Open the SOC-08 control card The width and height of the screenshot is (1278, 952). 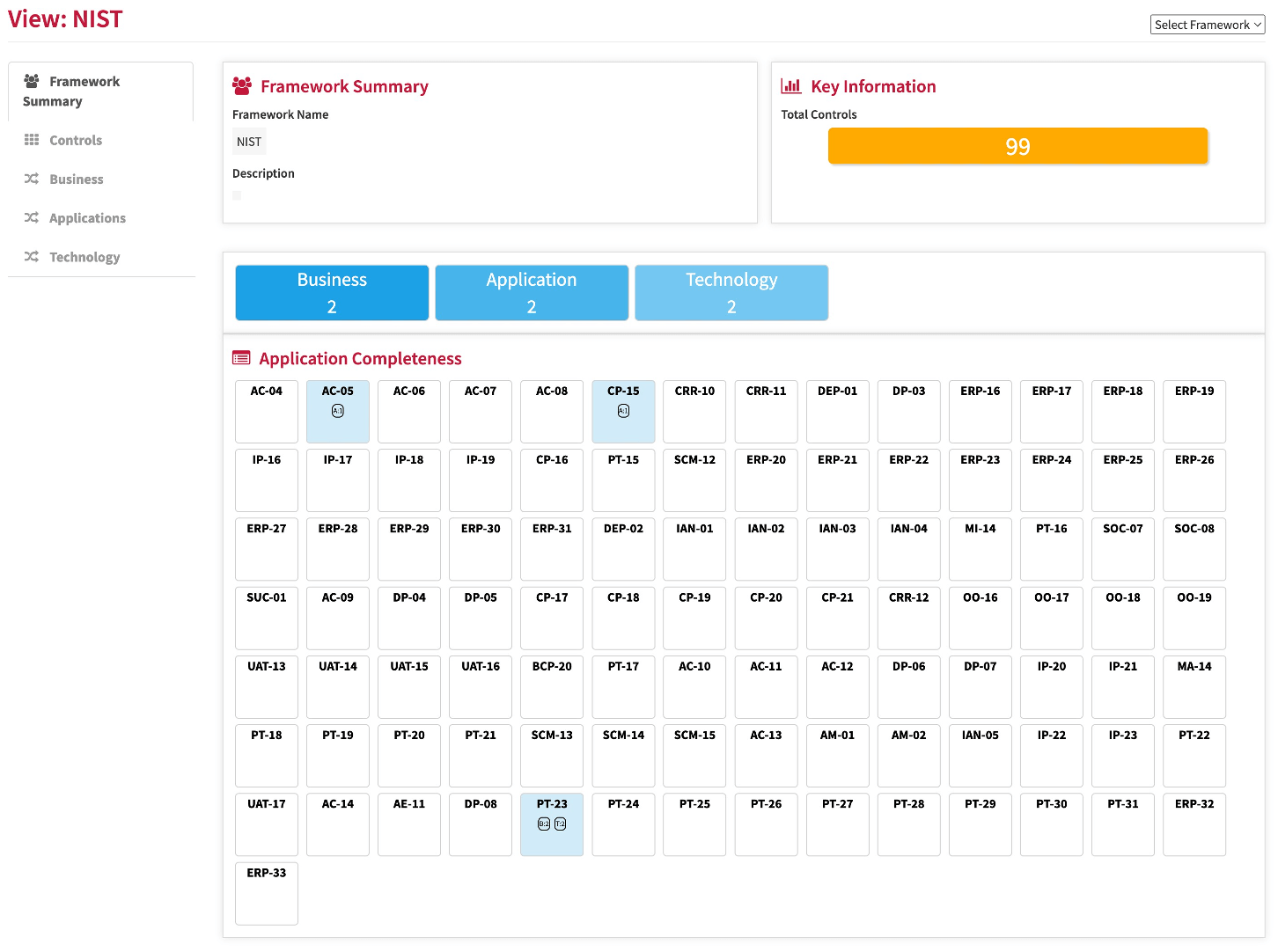click(1194, 549)
